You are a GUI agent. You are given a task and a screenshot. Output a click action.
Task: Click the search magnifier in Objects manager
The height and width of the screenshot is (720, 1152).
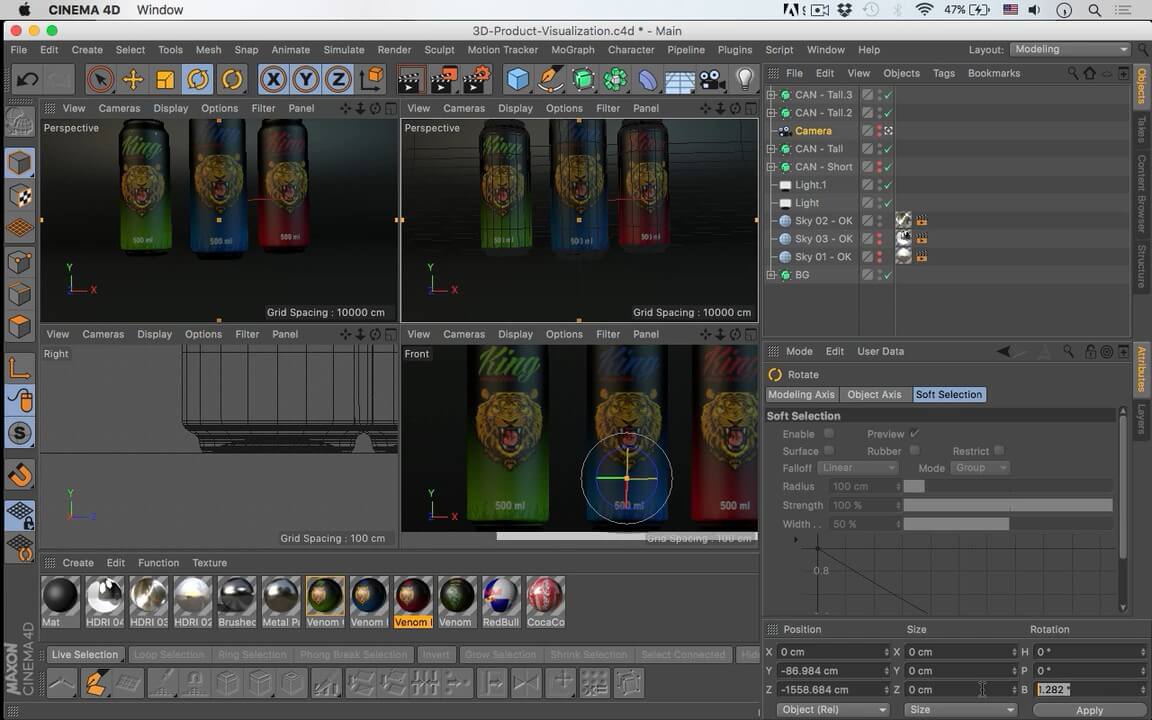1073,73
